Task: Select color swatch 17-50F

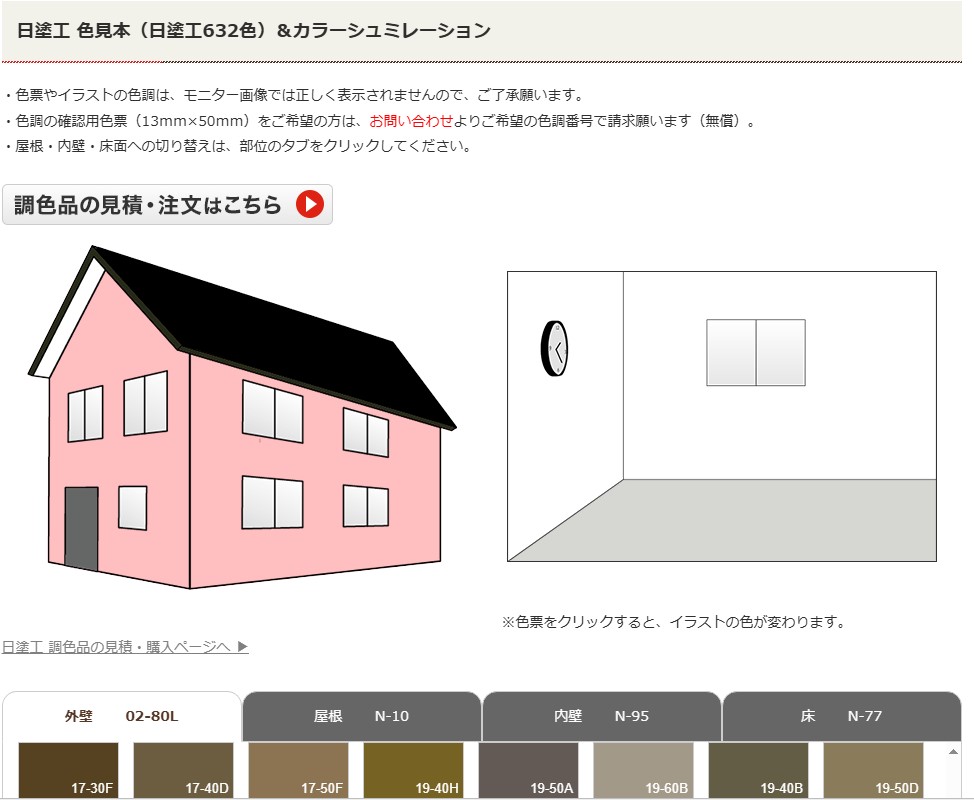Action: click(x=298, y=770)
